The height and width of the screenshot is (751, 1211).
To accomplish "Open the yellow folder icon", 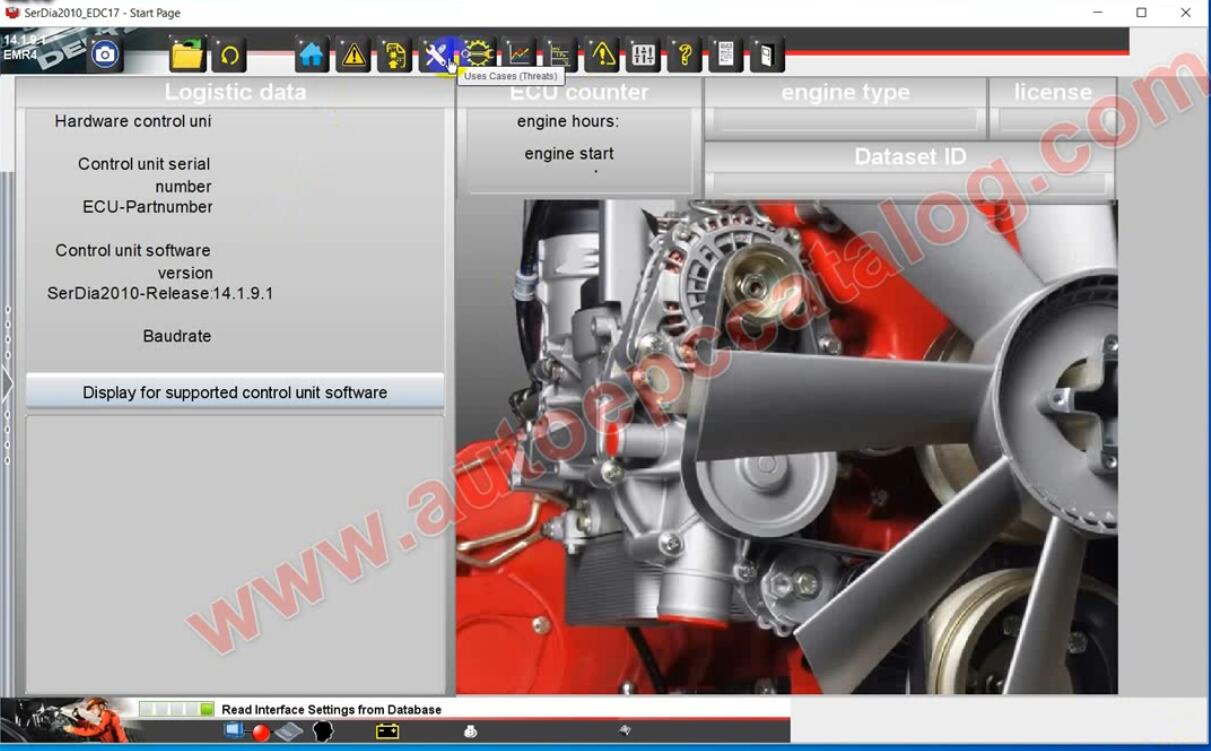I will [x=188, y=55].
